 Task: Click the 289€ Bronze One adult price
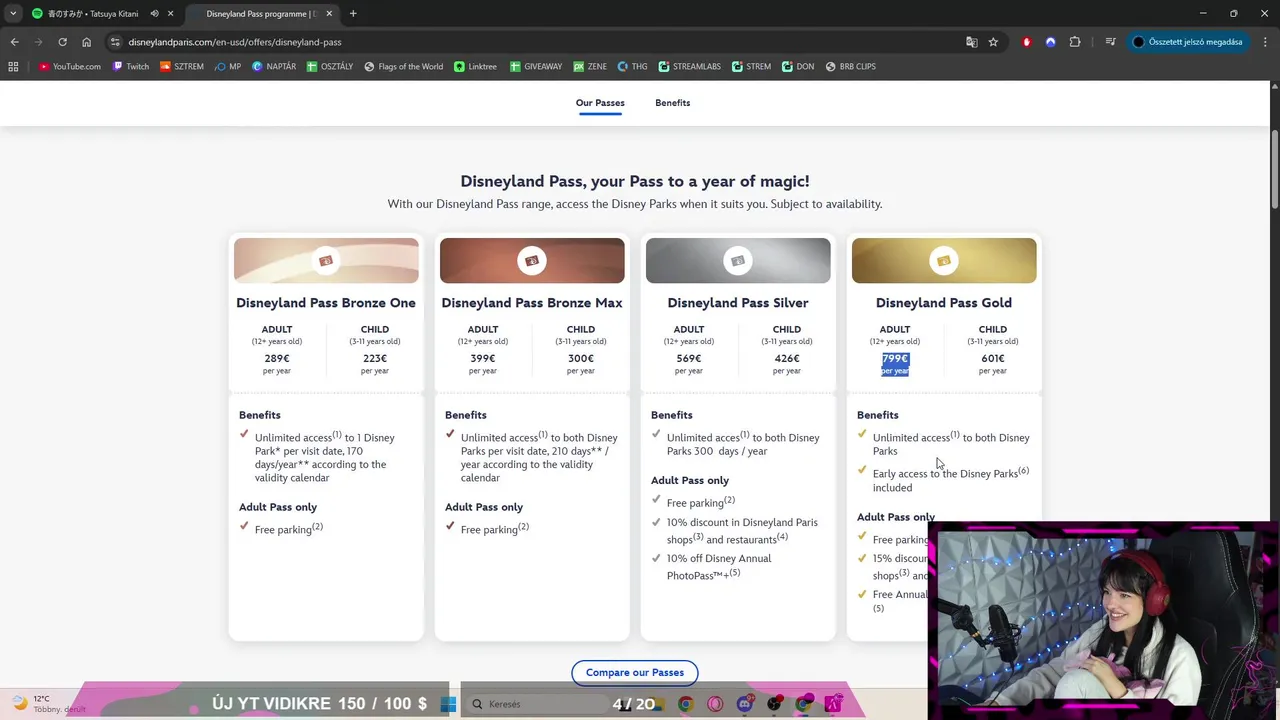pyautogui.click(x=277, y=358)
